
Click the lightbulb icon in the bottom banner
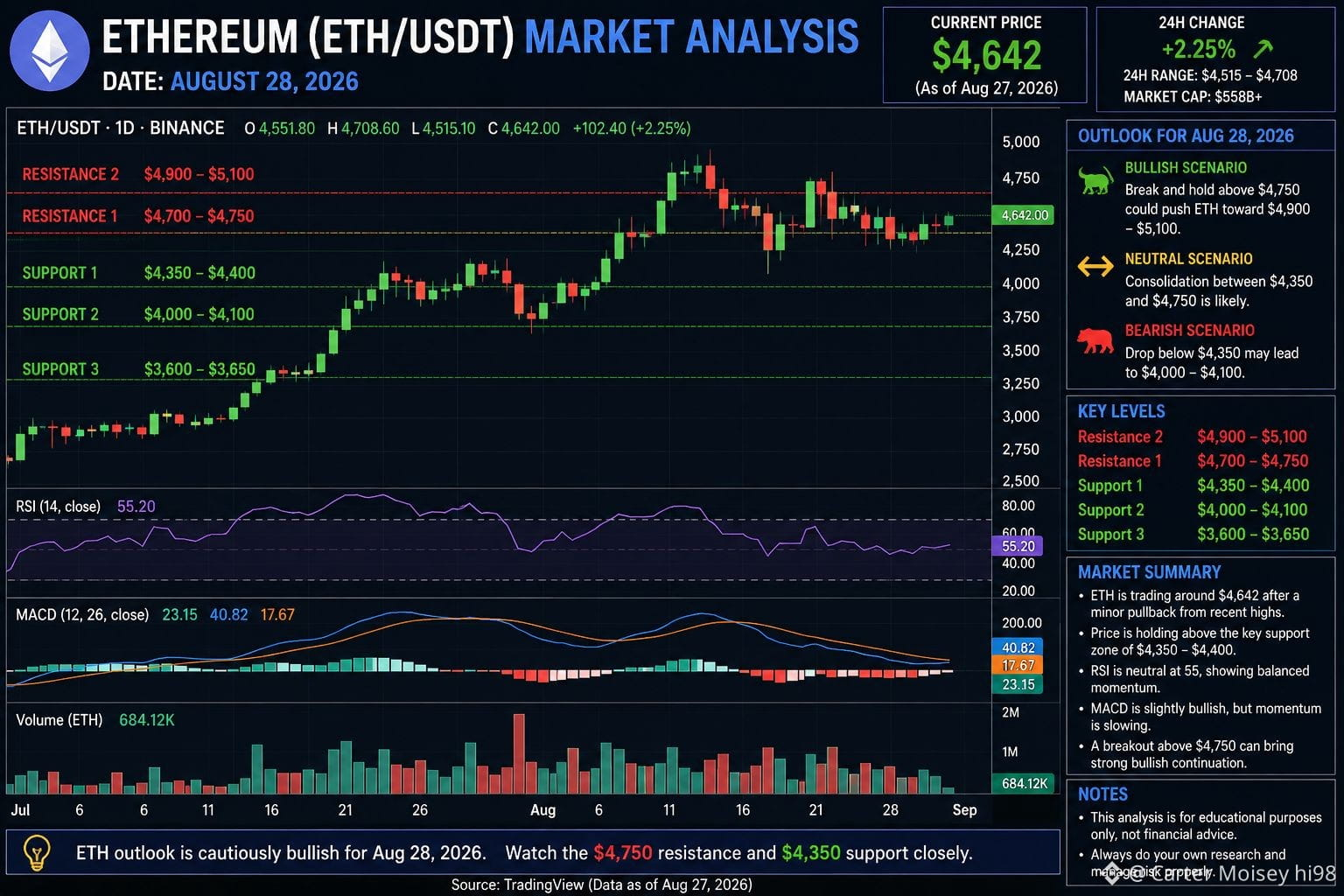tap(36, 852)
